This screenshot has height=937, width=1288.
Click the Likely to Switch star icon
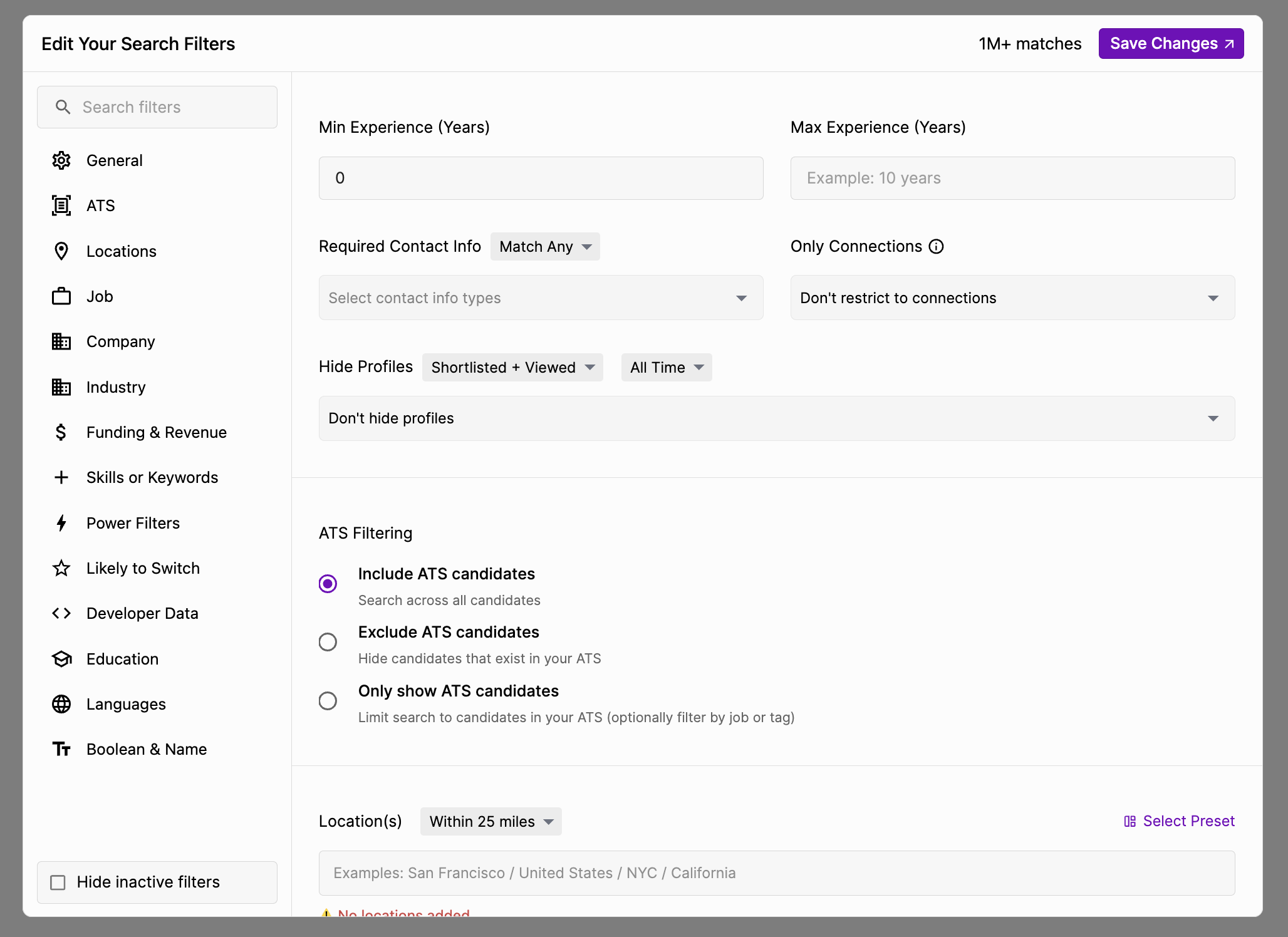(61, 568)
